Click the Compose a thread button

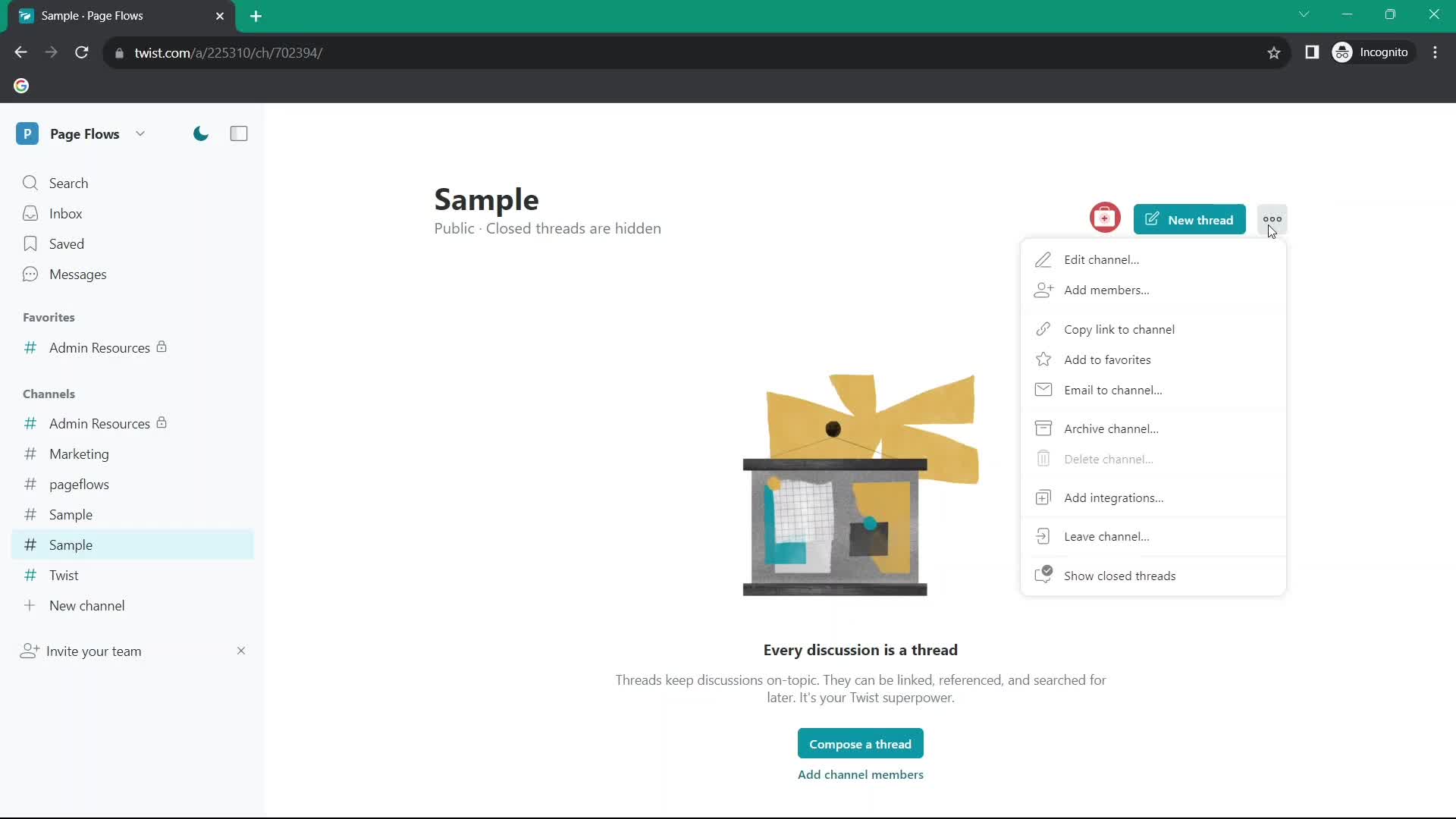(860, 744)
